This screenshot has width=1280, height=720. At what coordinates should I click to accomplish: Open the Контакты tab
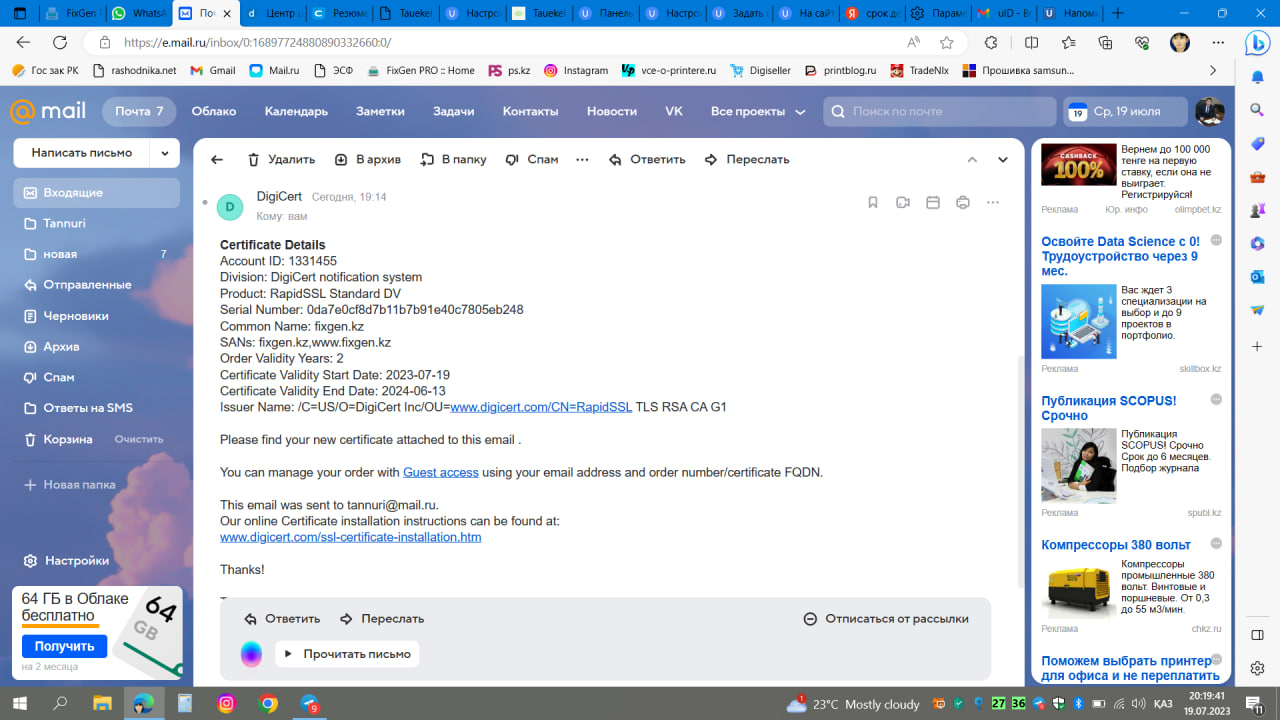click(530, 112)
